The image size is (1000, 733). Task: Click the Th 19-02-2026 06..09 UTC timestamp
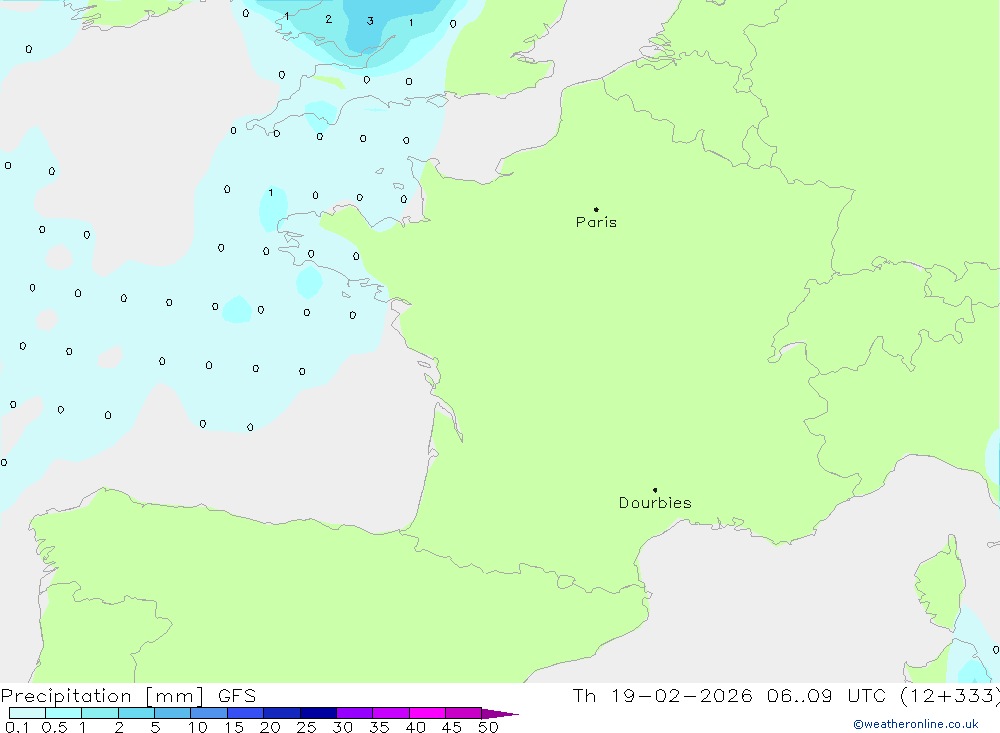786,695
